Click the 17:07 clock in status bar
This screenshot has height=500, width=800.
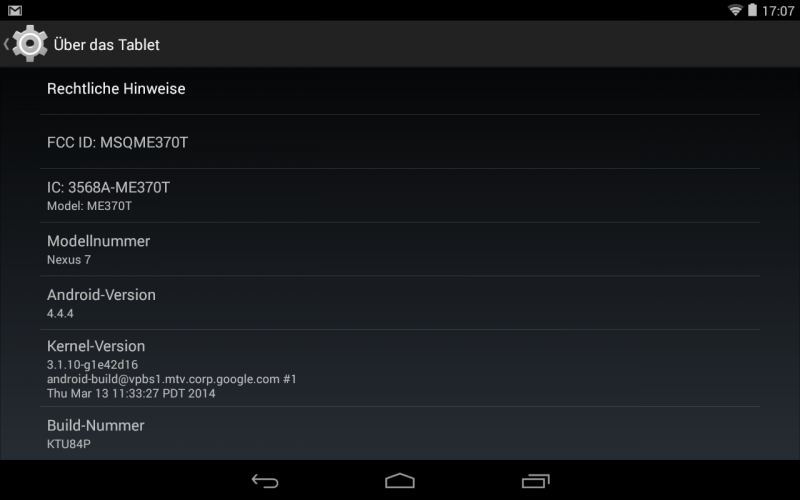pos(778,11)
